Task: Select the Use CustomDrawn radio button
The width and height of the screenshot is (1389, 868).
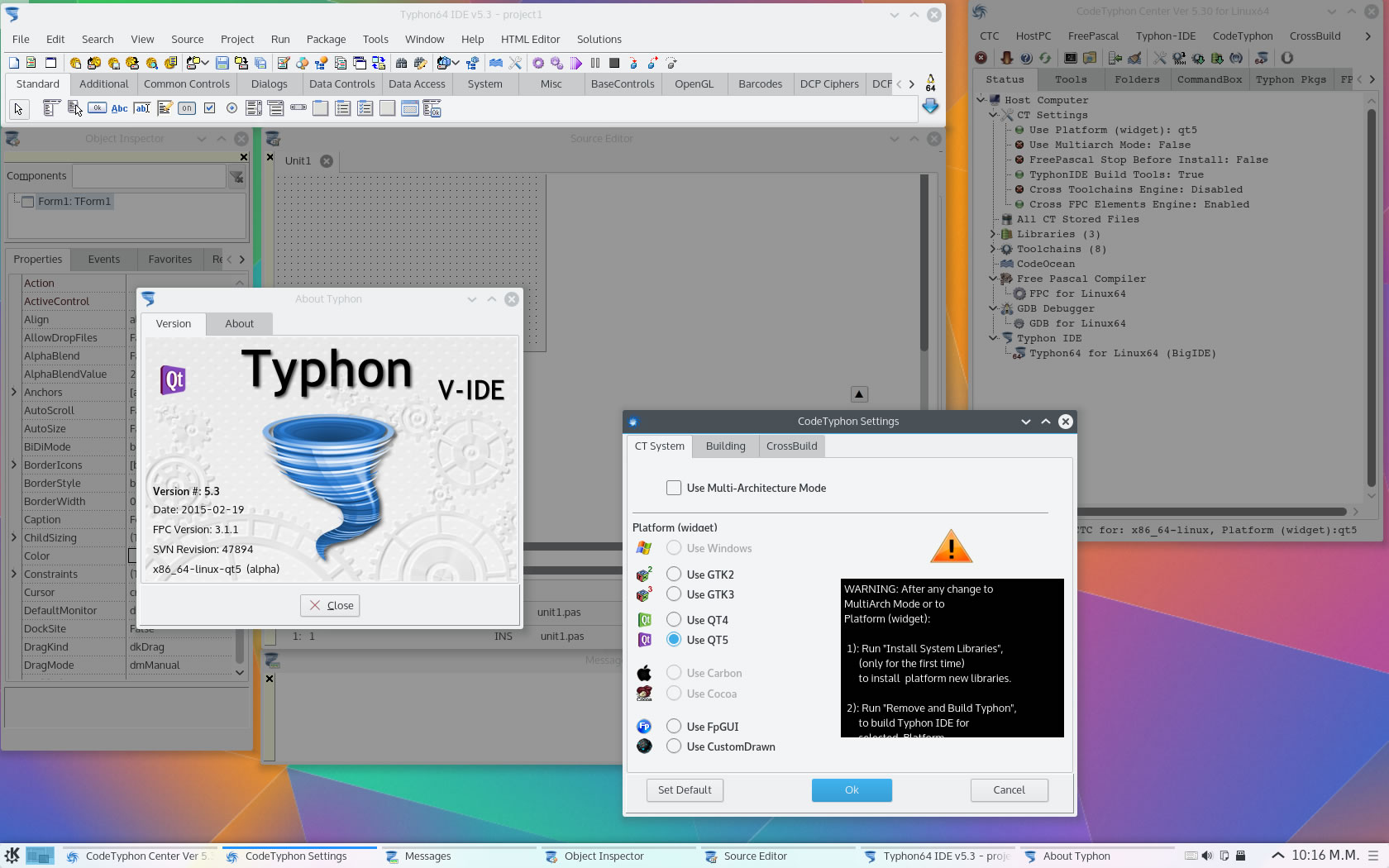Action: 674,746
